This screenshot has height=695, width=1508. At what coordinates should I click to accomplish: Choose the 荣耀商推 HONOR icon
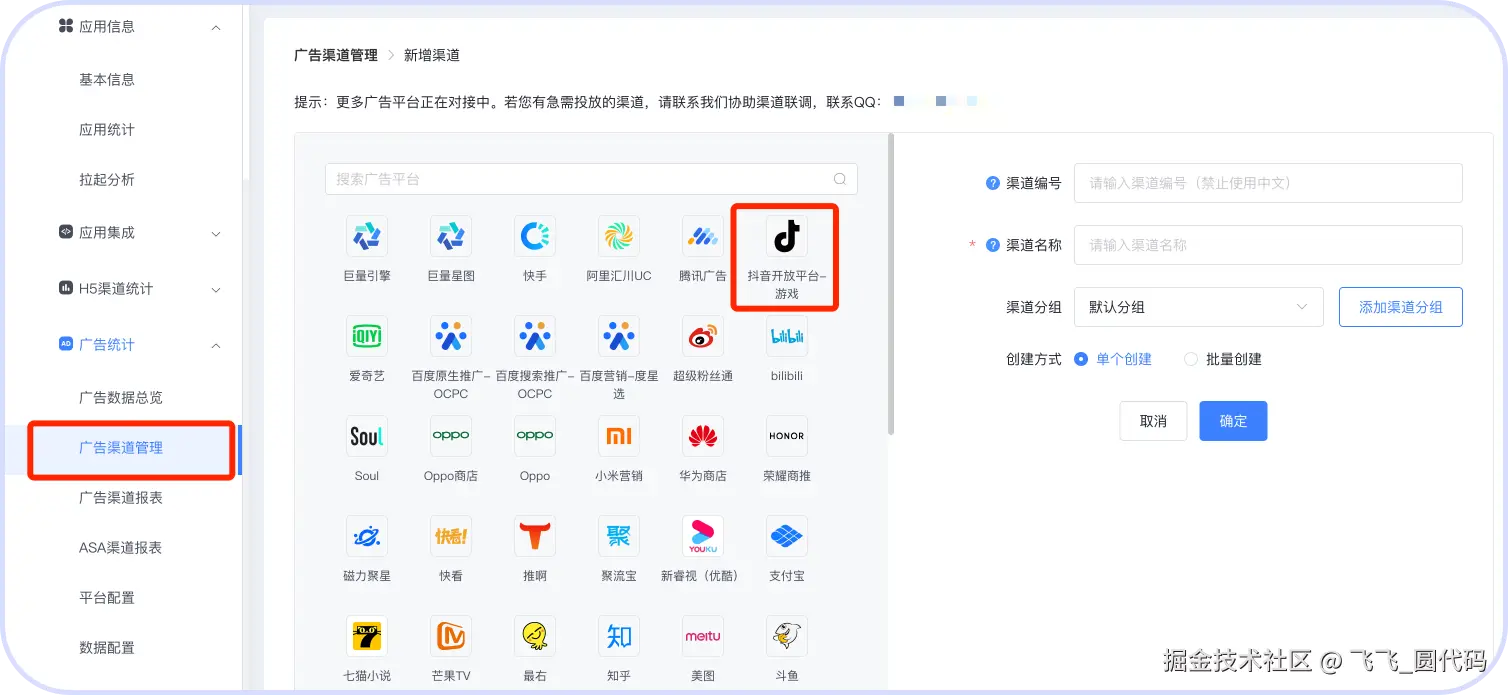[787, 436]
